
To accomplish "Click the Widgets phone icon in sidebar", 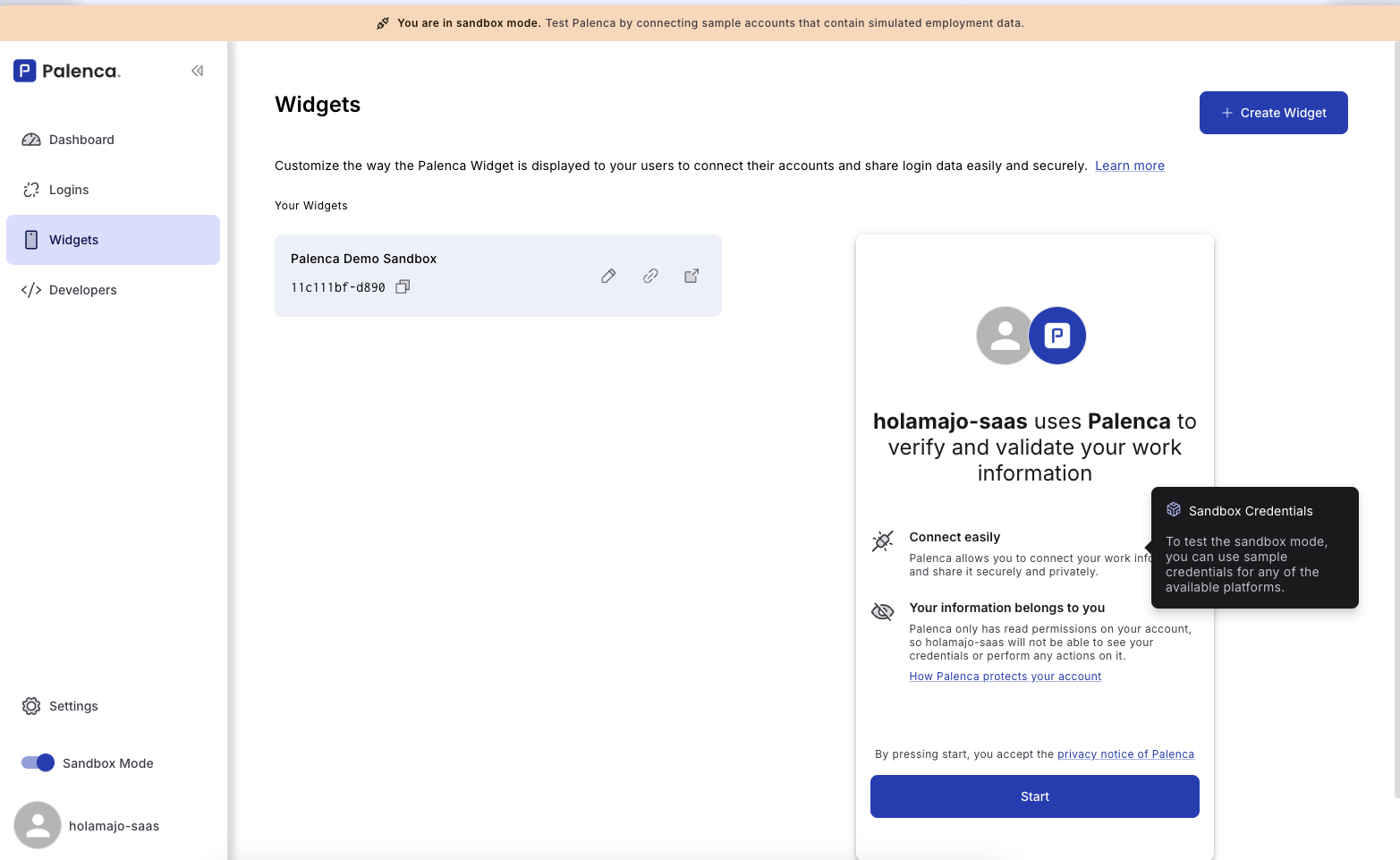I will coord(31,240).
